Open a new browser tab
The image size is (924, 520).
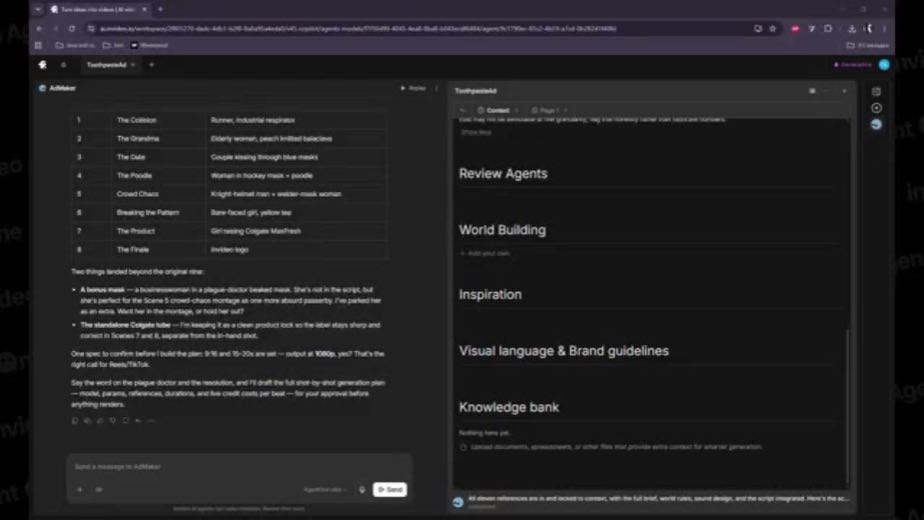point(160,9)
